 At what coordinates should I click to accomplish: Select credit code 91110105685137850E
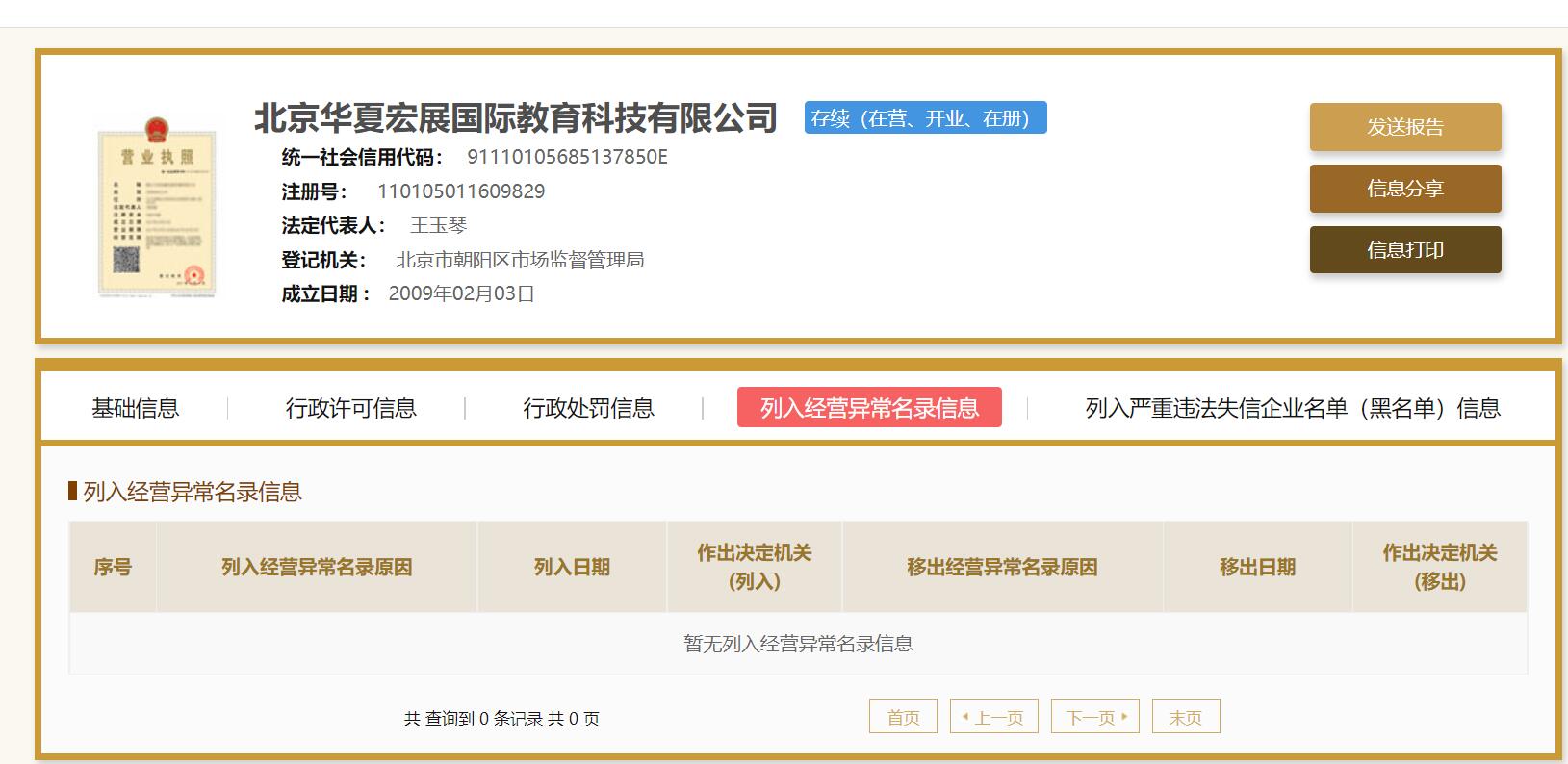coord(567,157)
